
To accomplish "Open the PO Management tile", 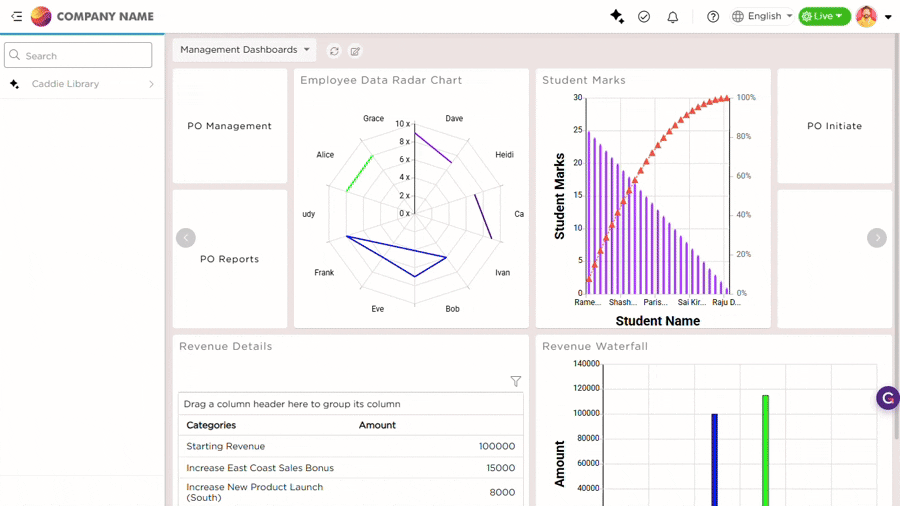I will pos(230,126).
